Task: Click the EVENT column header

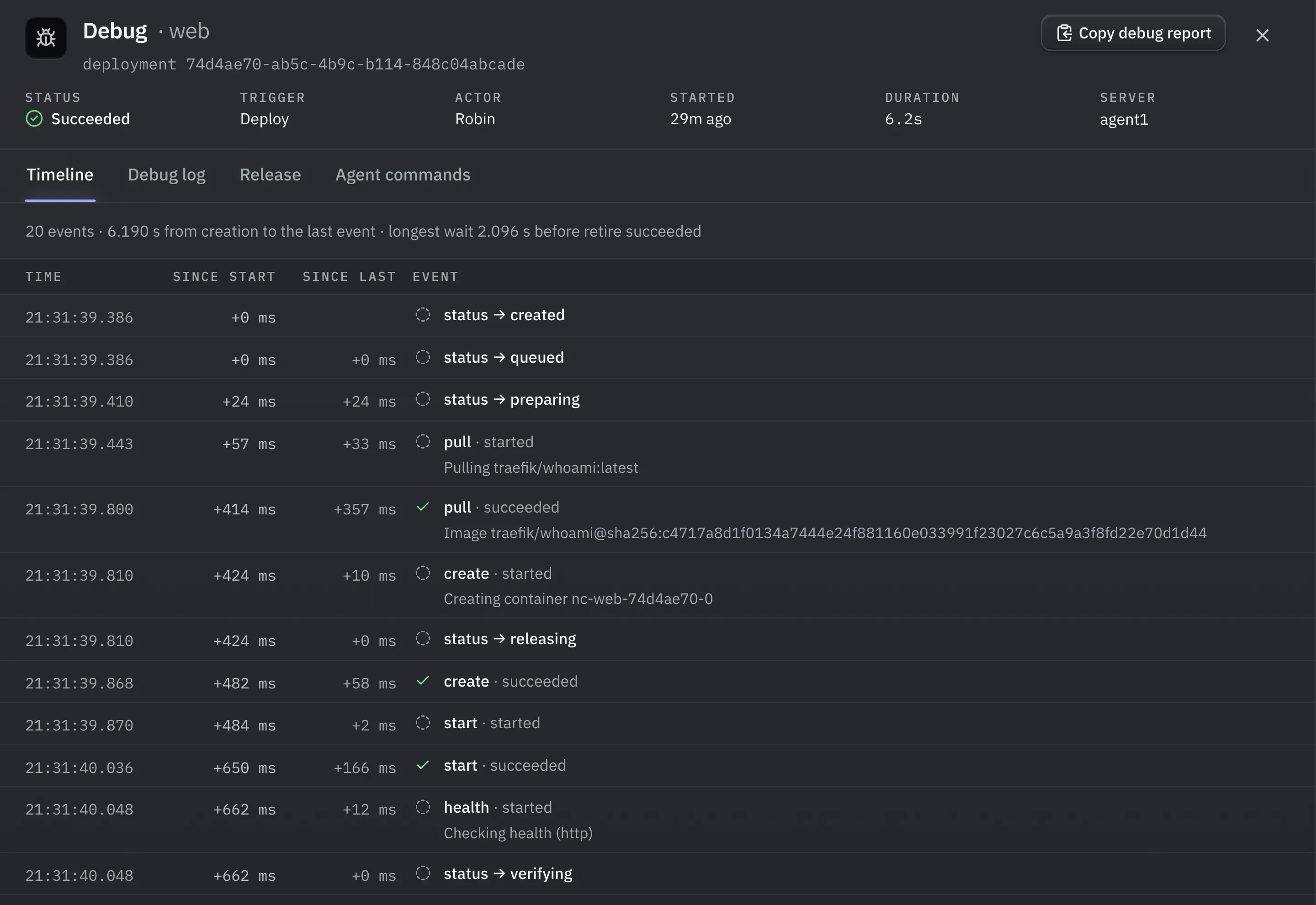Action: click(435, 277)
